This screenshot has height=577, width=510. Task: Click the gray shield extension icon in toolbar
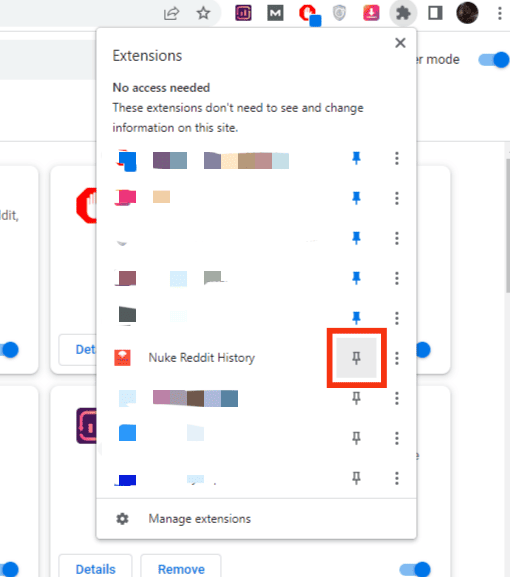(x=339, y=14)
